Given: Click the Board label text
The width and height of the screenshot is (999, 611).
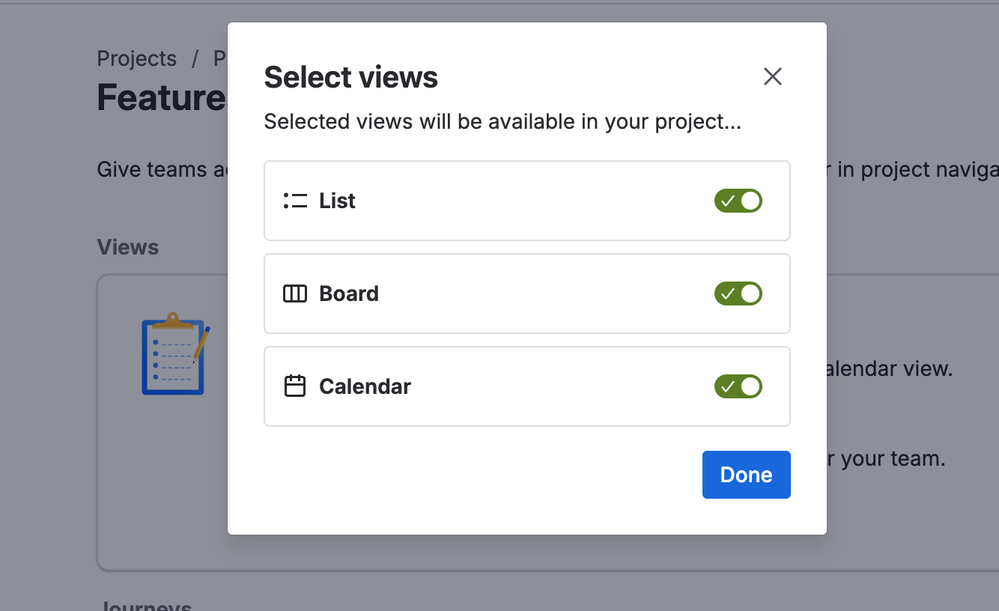Looking at the screenshot, I should [348, 294].
